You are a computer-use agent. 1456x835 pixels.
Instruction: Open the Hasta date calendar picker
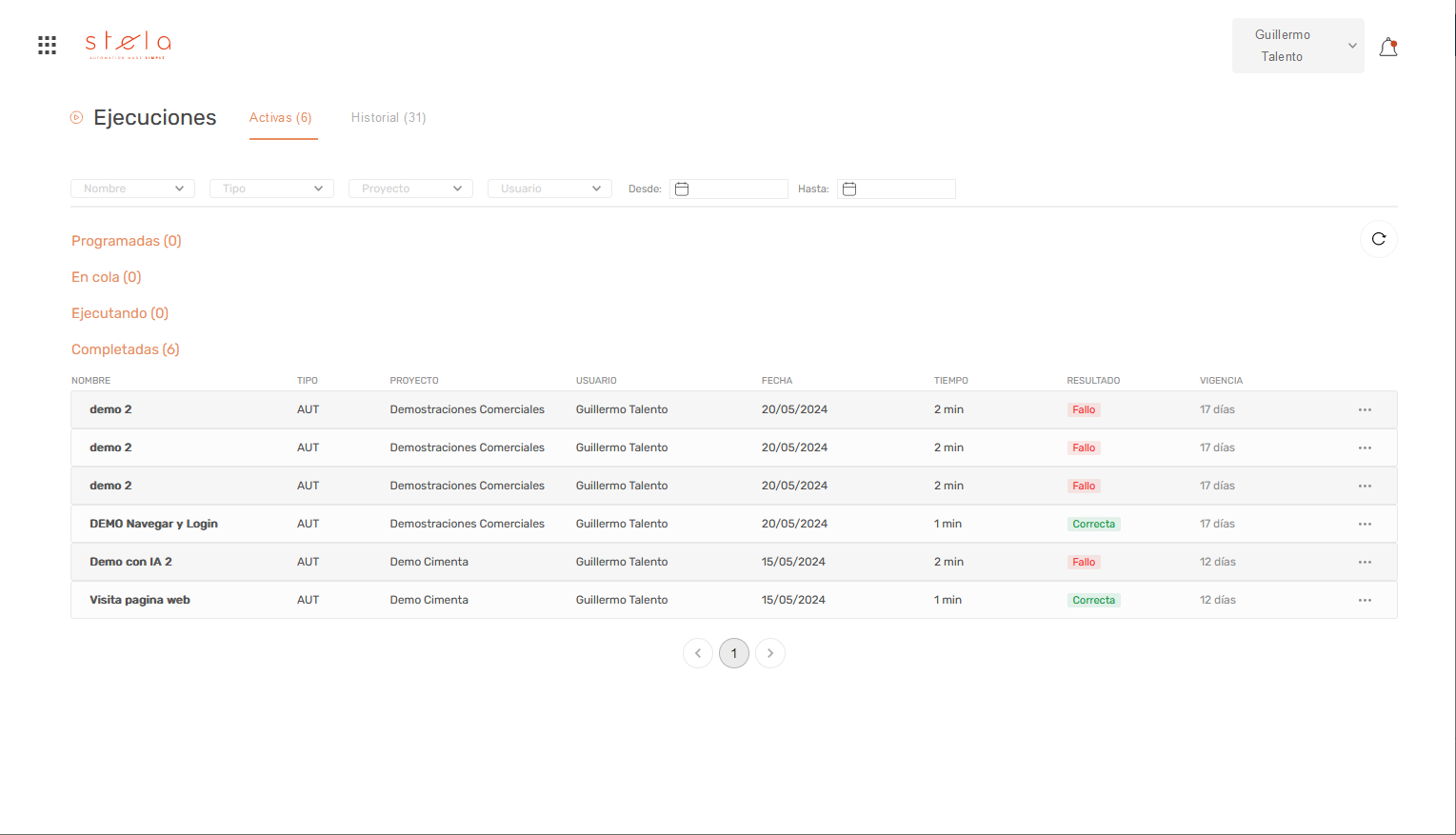pos(848,189)
